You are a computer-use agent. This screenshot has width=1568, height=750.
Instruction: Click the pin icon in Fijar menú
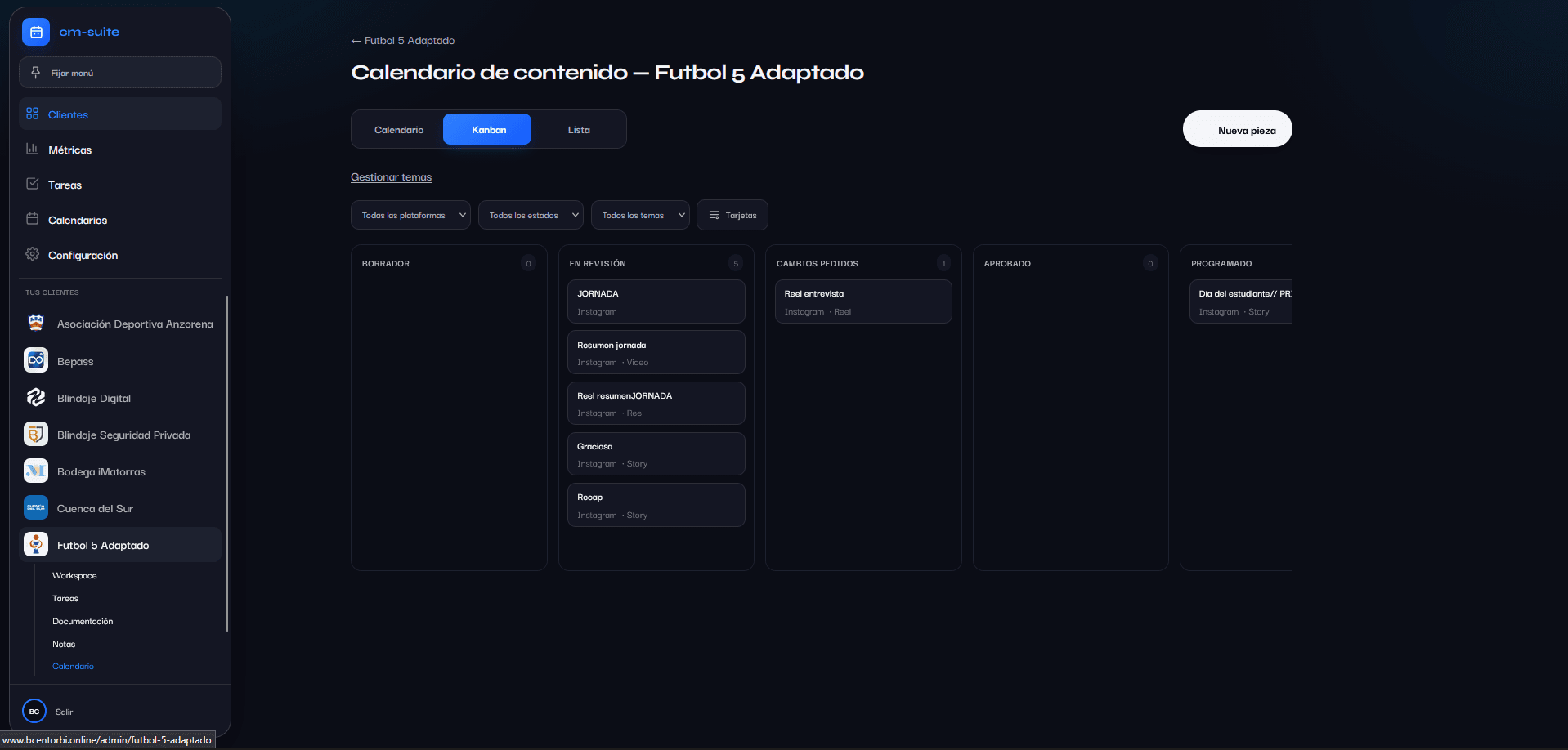[x=35, y=73]
